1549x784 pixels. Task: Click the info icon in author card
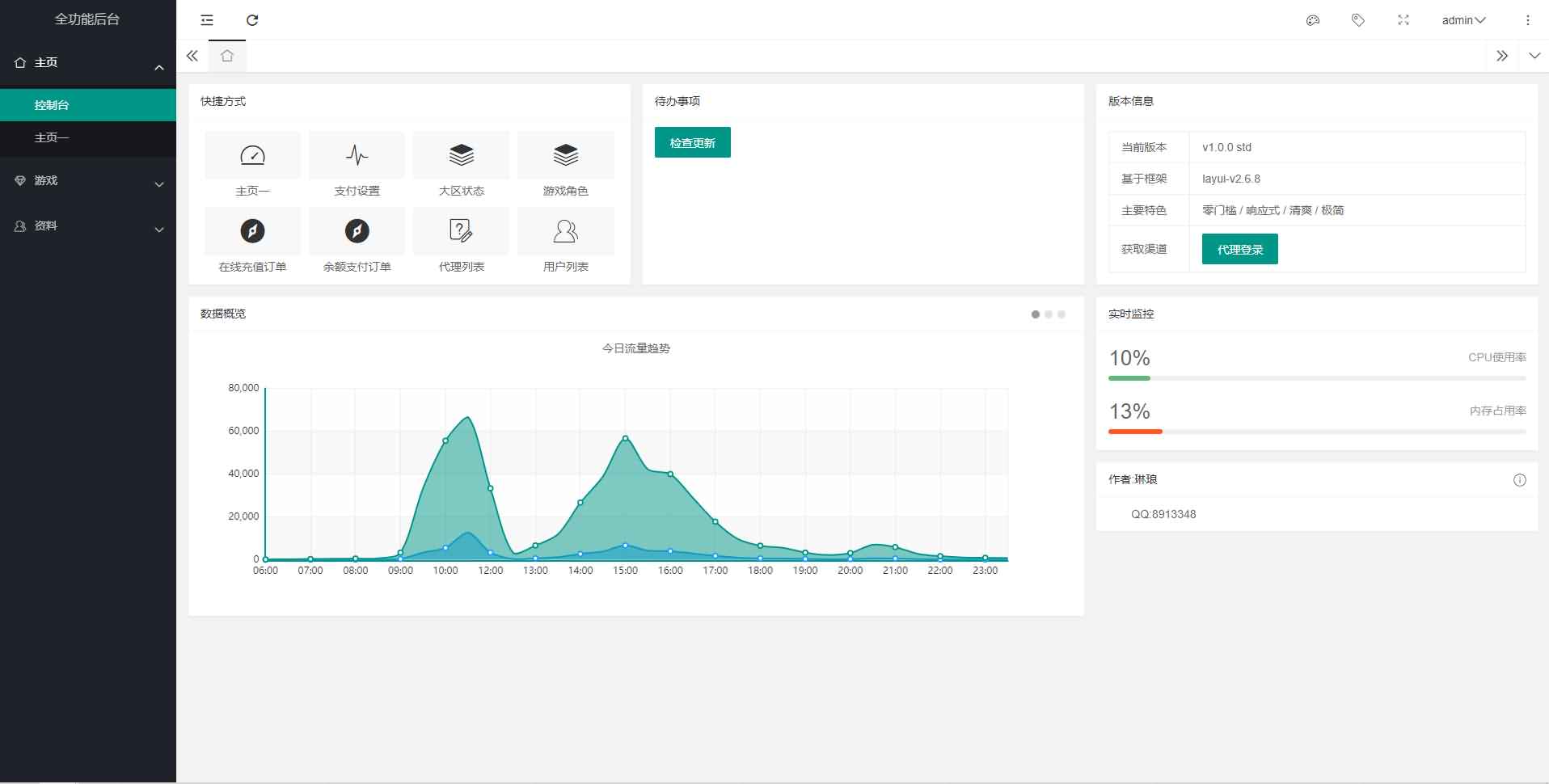pyautogui.click(x=1520, y=480)
